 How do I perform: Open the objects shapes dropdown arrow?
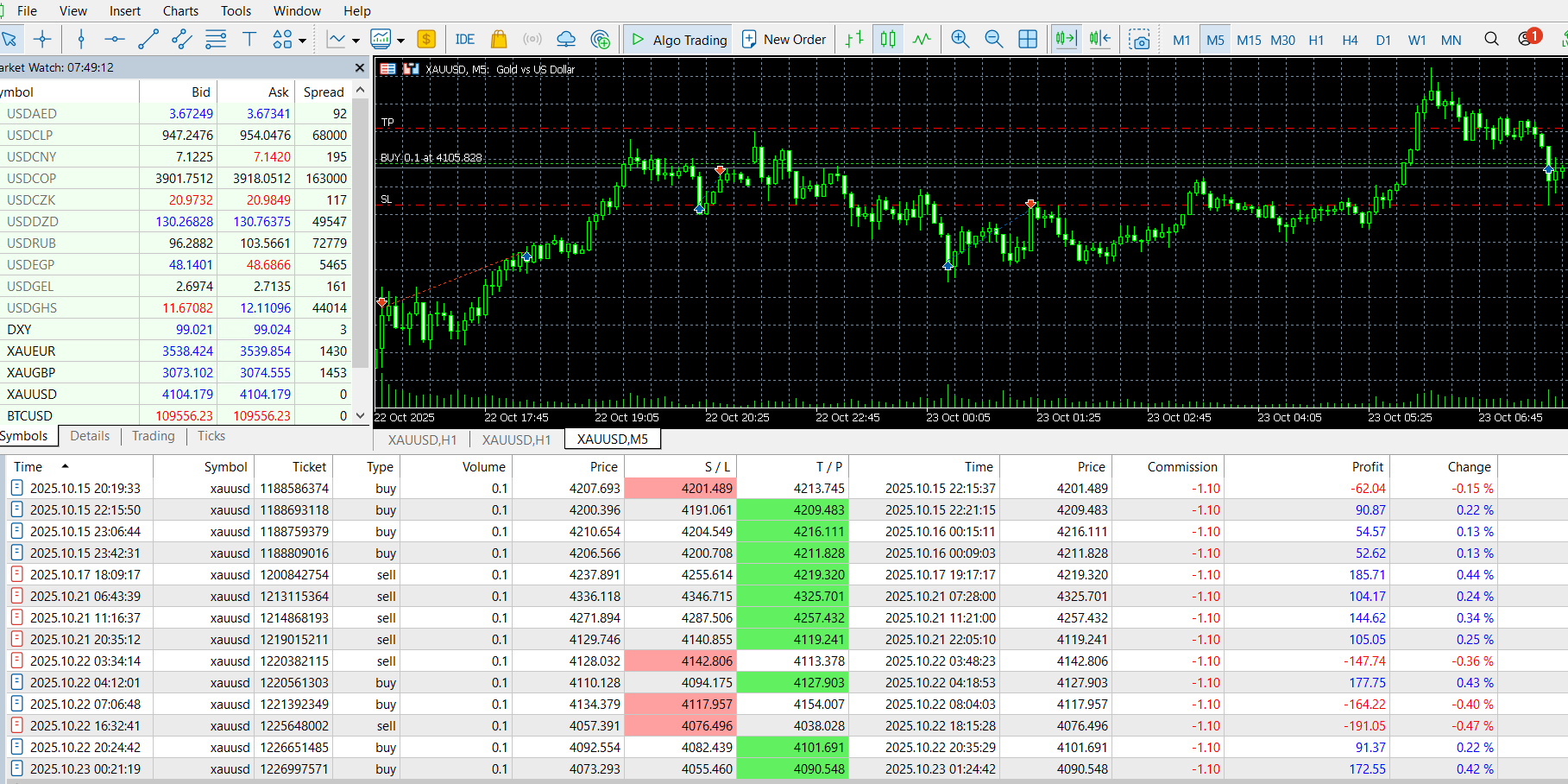pos(302,41)
